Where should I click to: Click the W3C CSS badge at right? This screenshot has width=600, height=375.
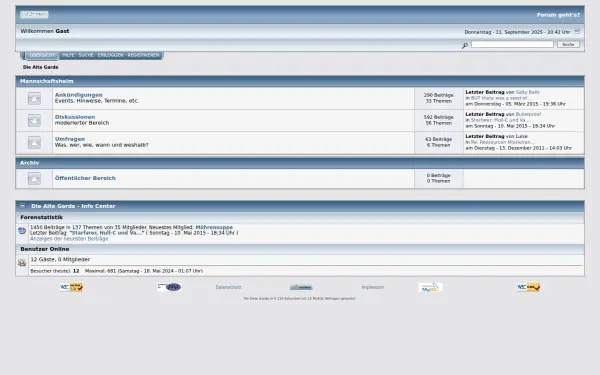(x=528, y=287)
